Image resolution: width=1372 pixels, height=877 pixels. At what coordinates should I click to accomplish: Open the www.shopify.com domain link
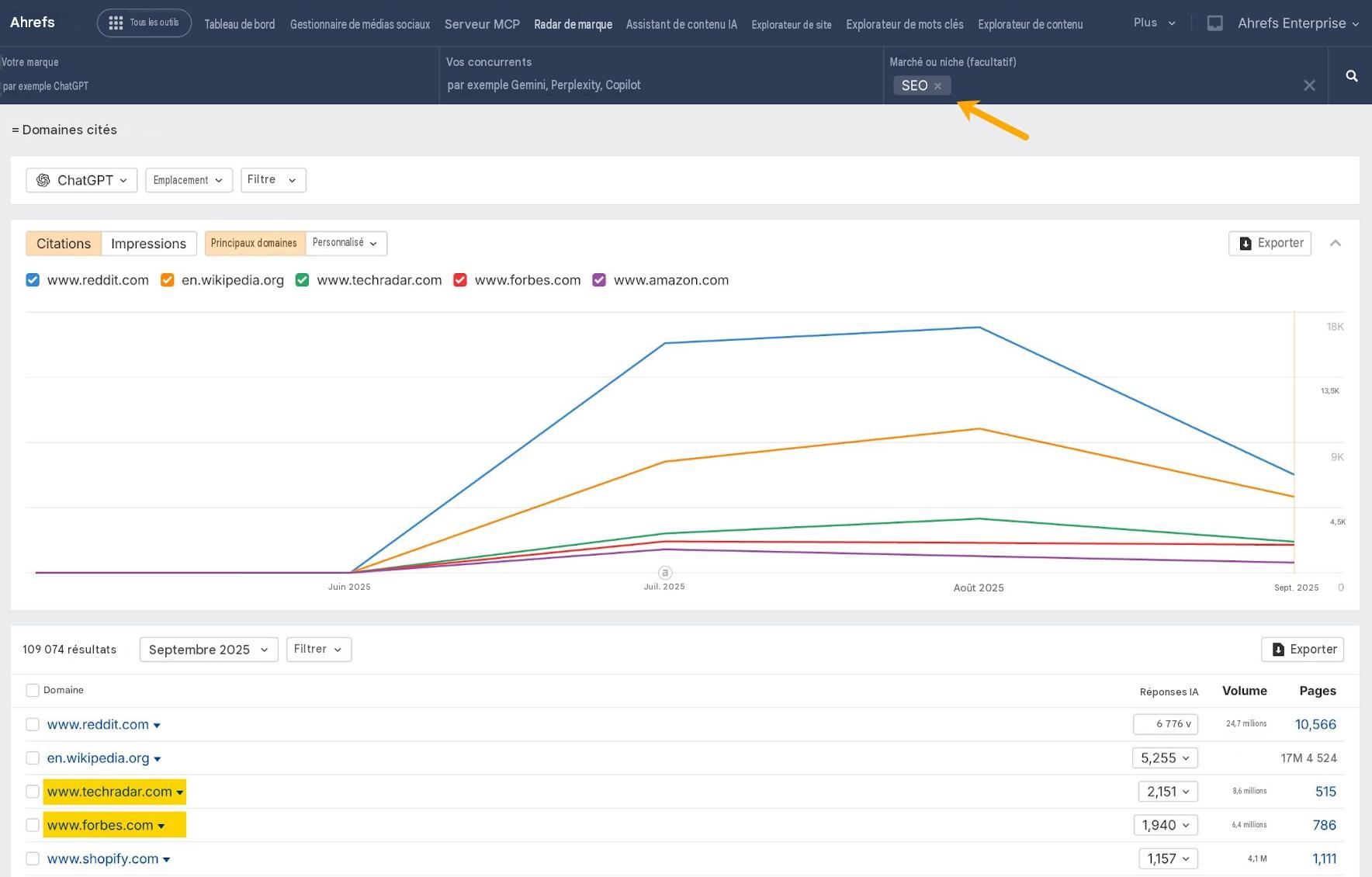coord(102,858)
